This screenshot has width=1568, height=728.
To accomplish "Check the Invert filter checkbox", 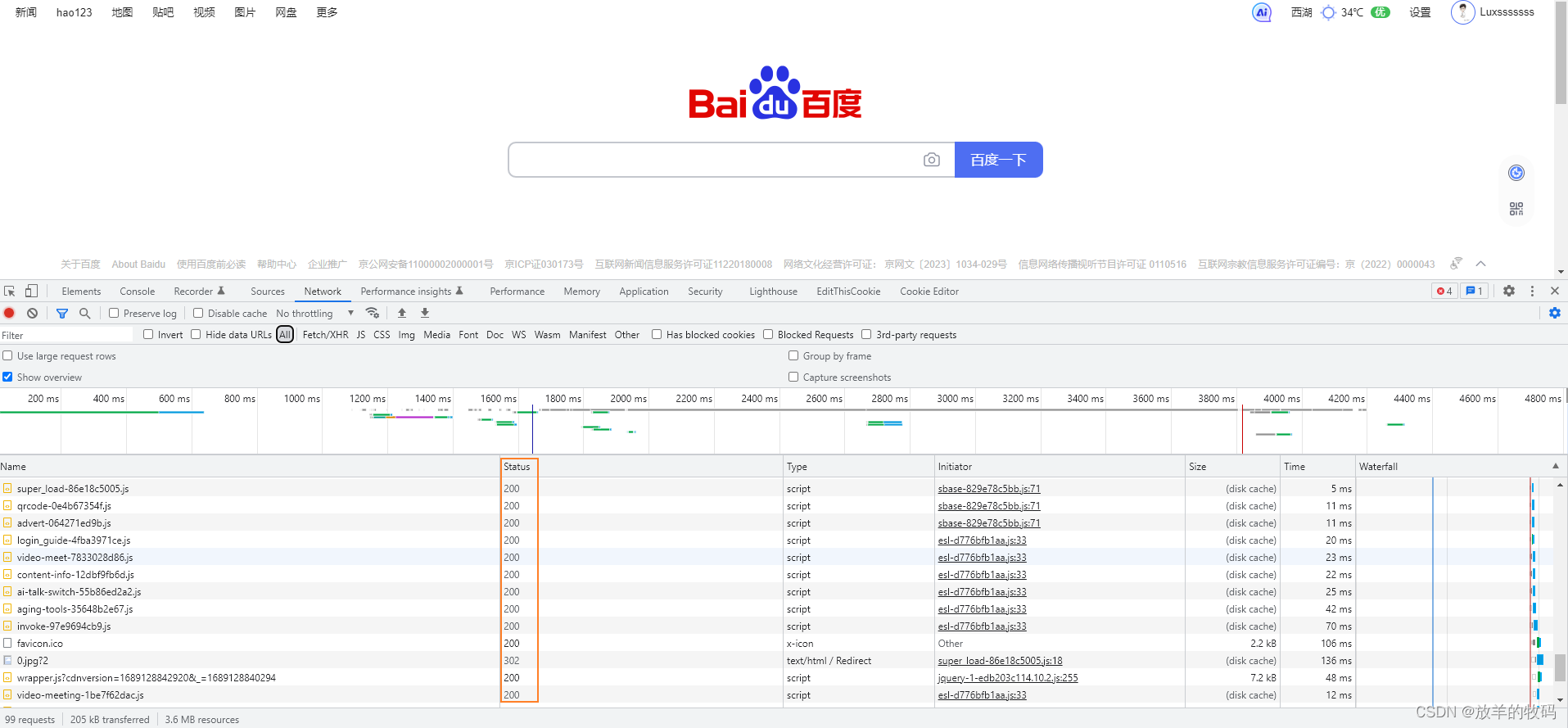I will point(148,334).
